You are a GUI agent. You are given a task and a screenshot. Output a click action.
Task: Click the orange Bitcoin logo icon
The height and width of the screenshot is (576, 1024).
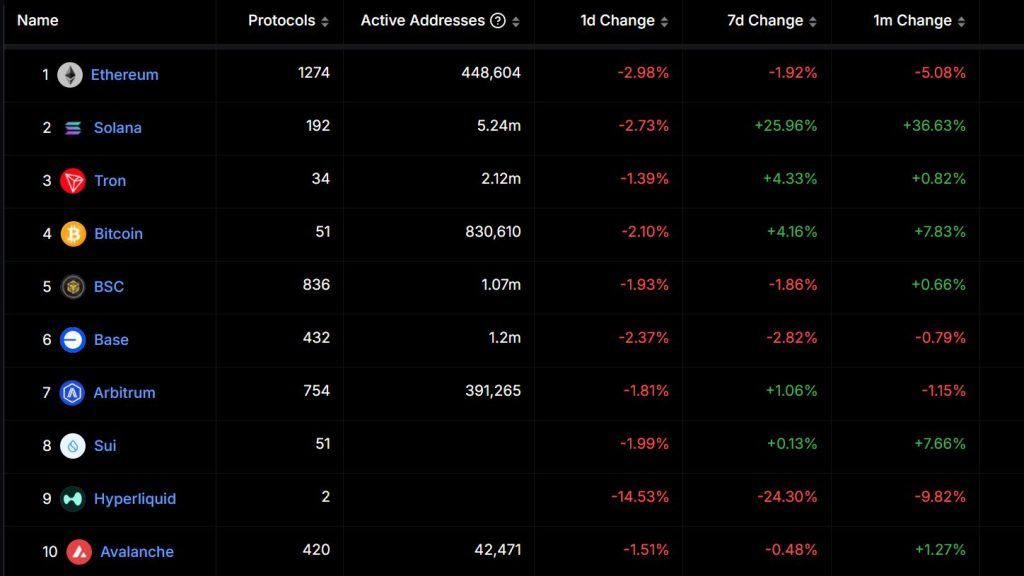pyautogui.click(x=73, y=234)
